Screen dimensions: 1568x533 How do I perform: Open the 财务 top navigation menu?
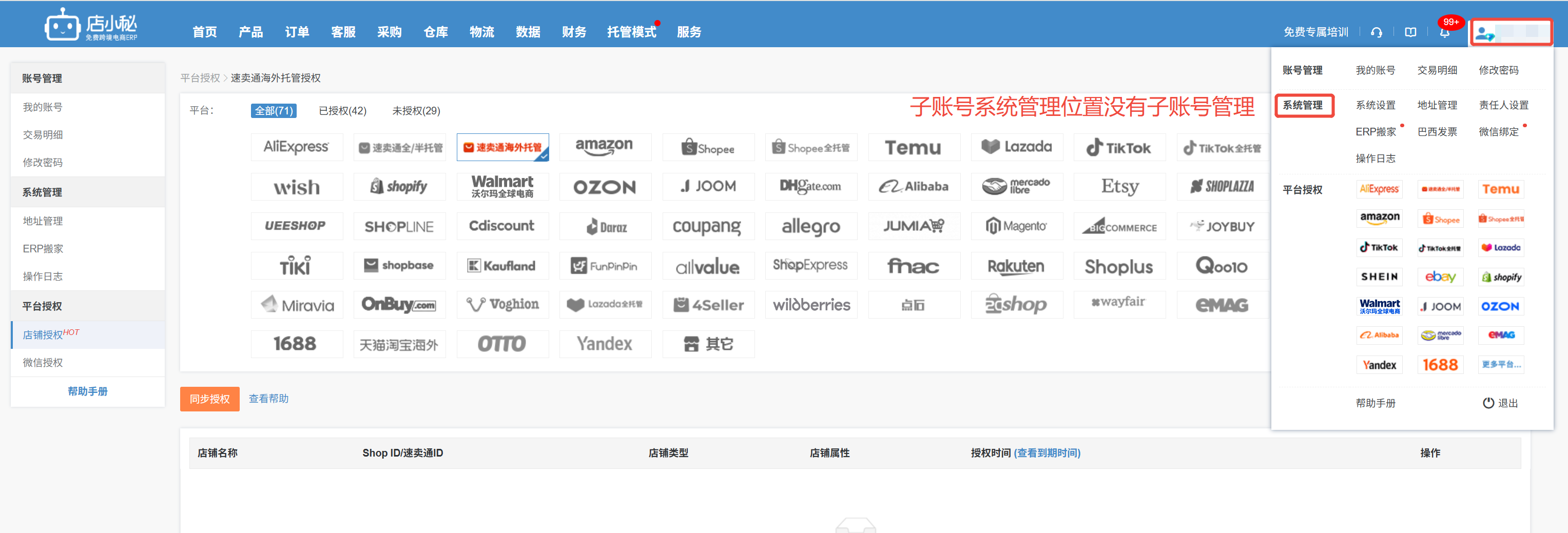pos(574,32)
